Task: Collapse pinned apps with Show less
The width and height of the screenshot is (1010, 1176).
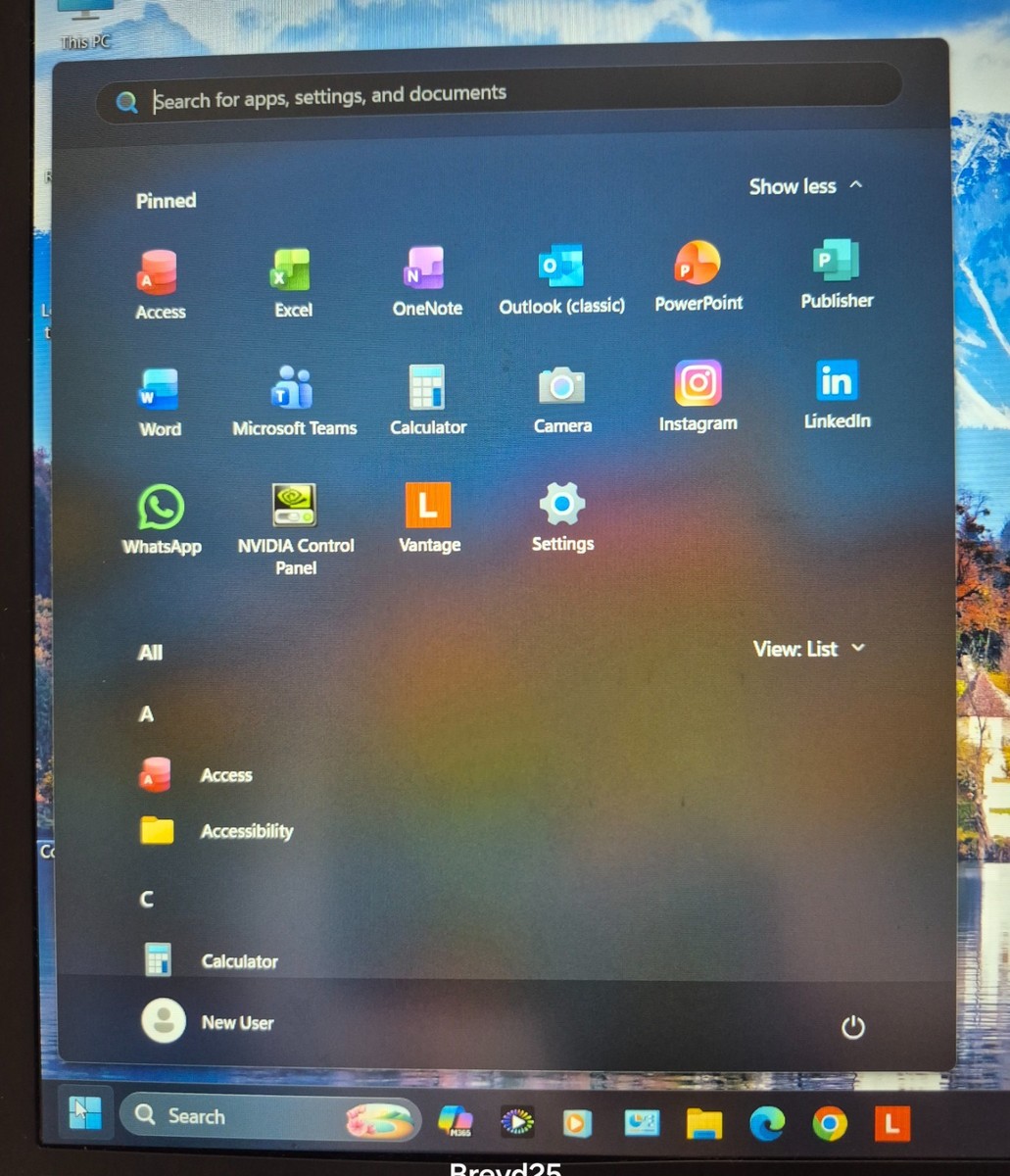Action: [805, 186]
